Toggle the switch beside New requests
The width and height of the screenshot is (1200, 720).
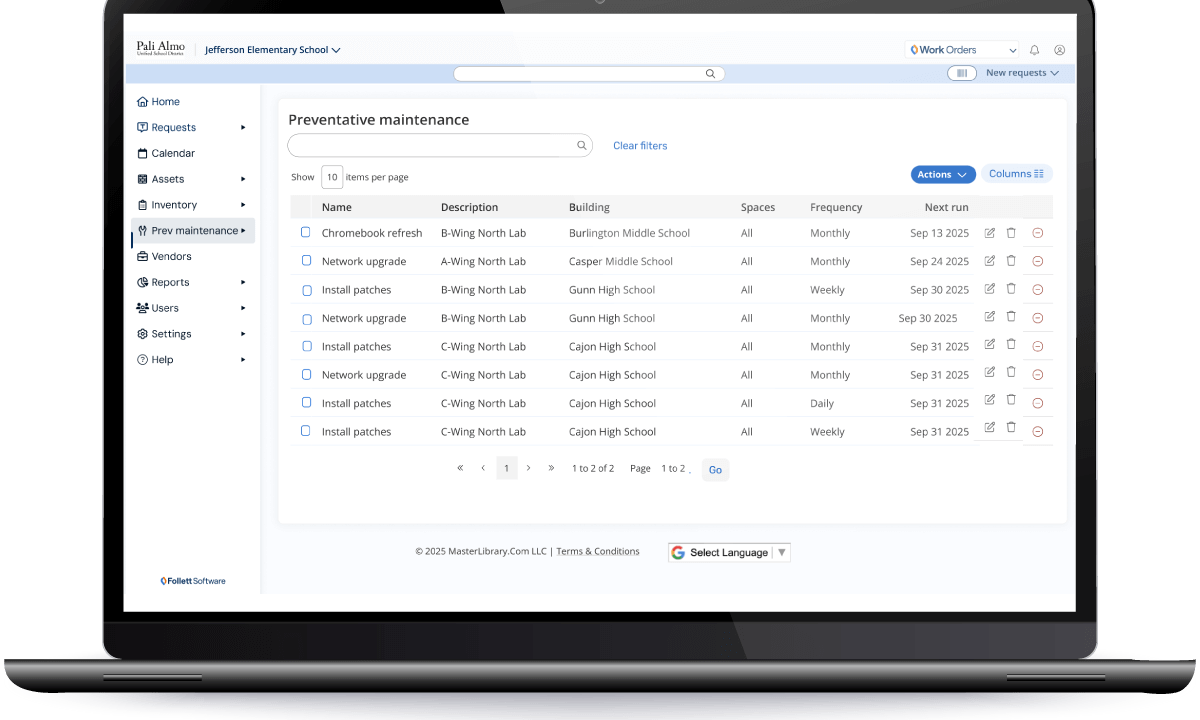pyautogui.click(x=961, y=73)
